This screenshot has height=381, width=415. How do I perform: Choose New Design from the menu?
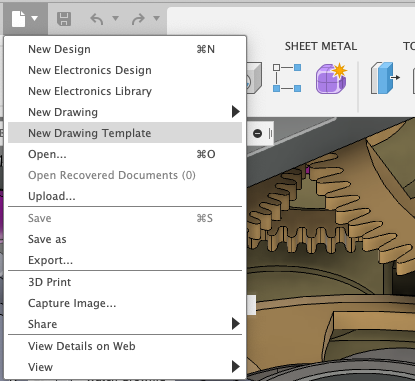tap(125, 49)
